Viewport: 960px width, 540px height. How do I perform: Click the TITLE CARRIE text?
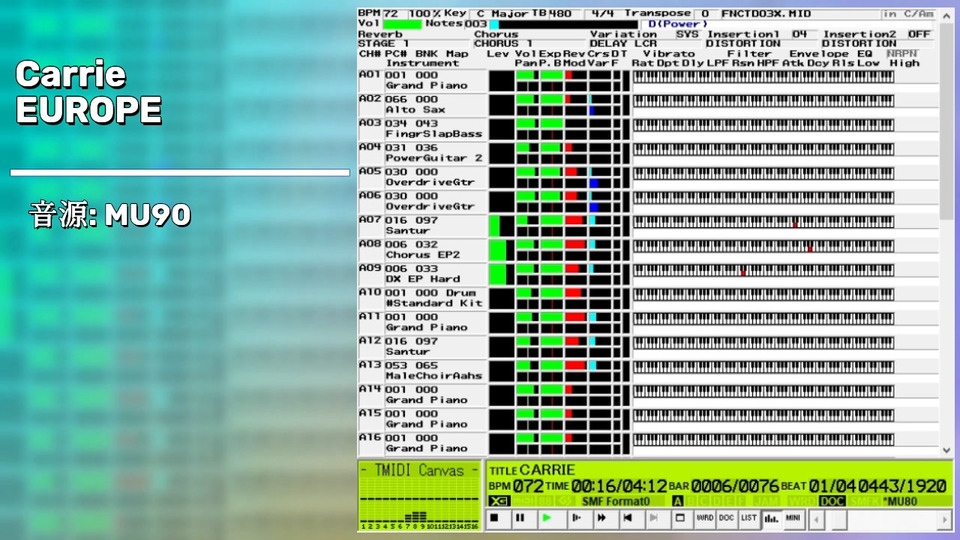[x=531, y=470]
